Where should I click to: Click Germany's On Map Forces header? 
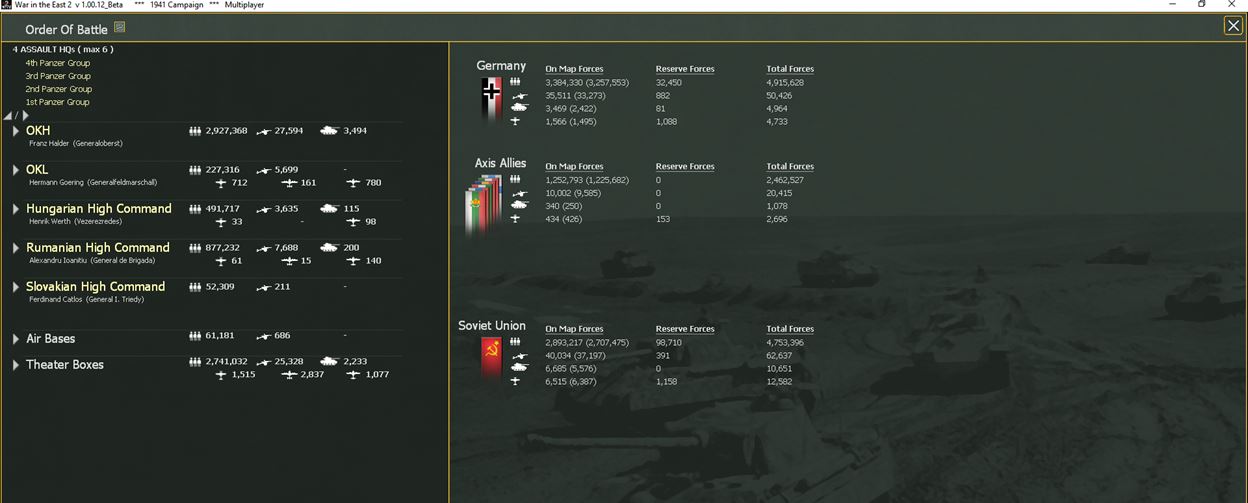tap(574, 69)
